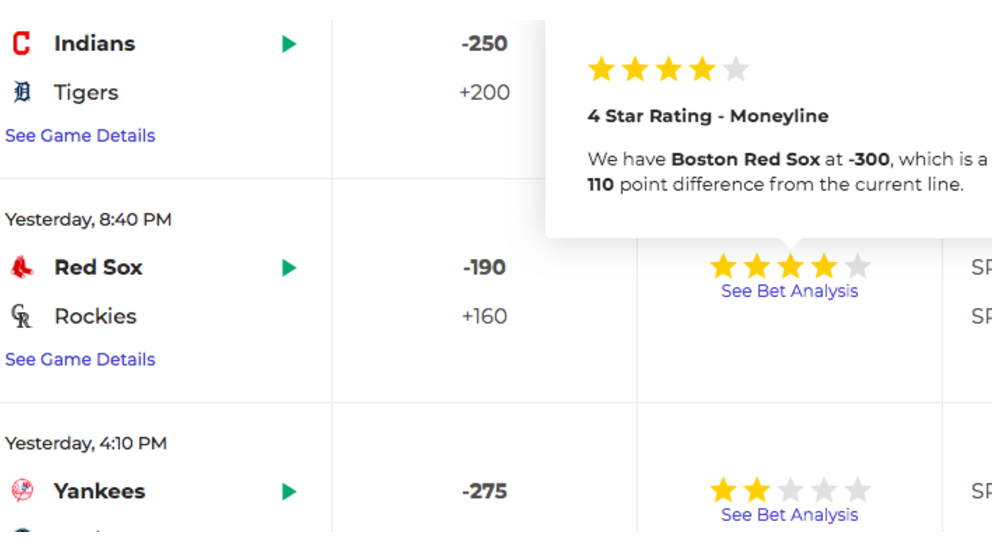Click the Red Sox team logo
Viewport: 992px width, 560px height.
click(22, 267)
